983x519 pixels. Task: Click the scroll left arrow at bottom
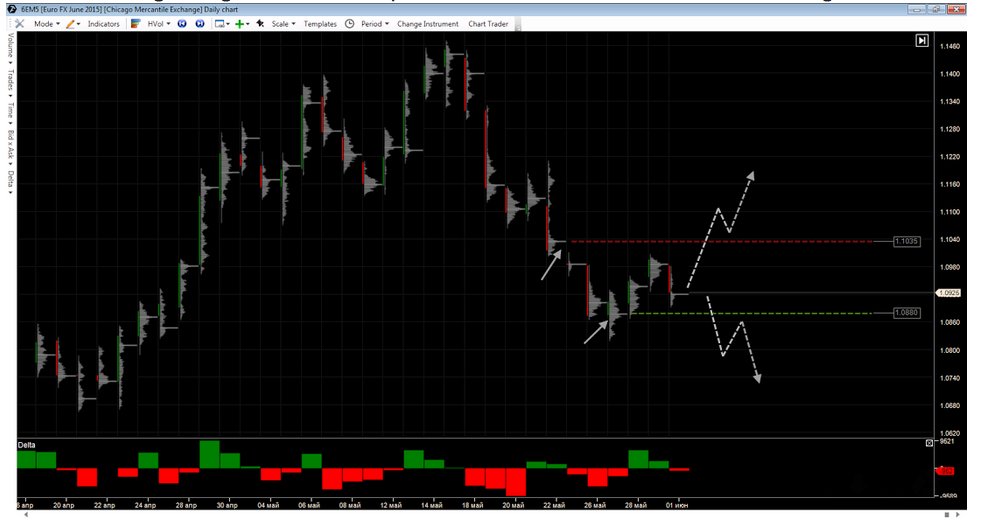[26, 515]
